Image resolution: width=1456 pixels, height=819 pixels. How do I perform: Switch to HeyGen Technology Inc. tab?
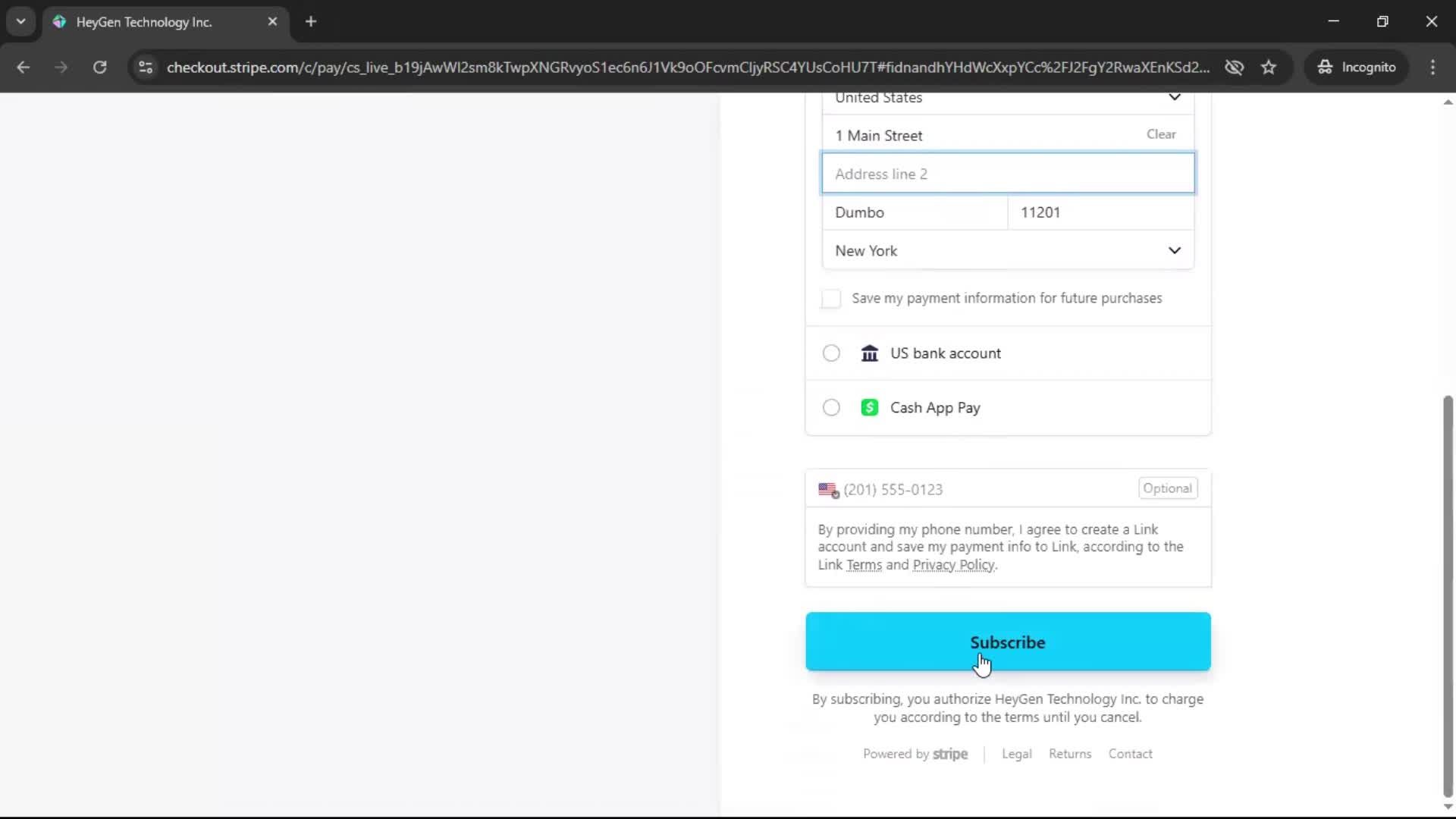tap(144, 22)
